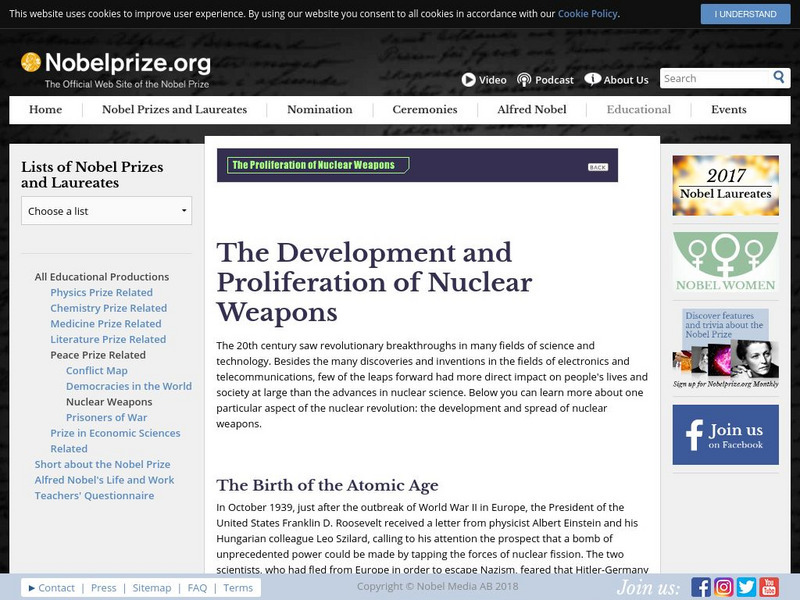Go to Nobel Prizes and Laureates menu
Screen dimensions: 800x600
click(x=174, y=110)
